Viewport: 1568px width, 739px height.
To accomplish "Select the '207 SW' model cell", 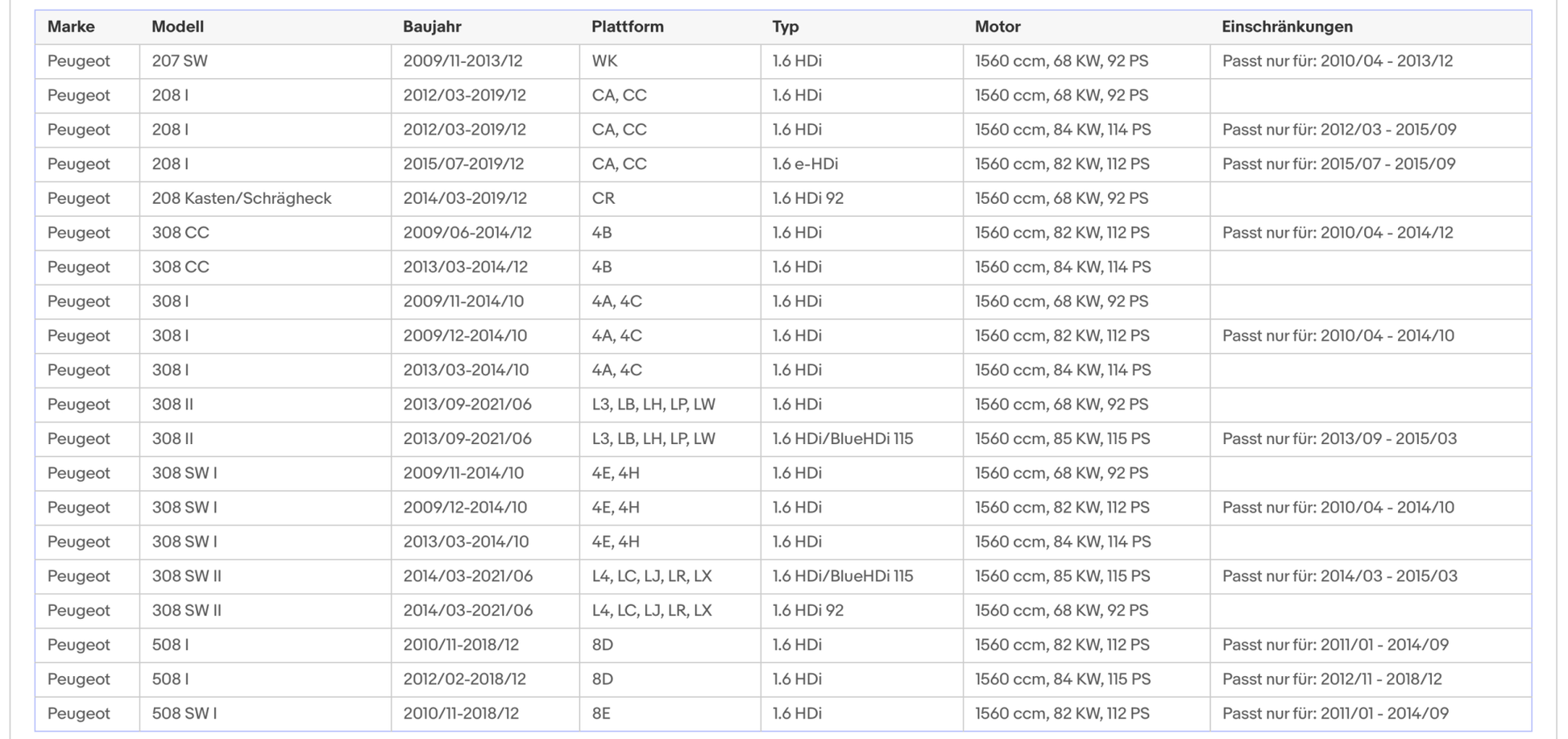I will point(180,61).
